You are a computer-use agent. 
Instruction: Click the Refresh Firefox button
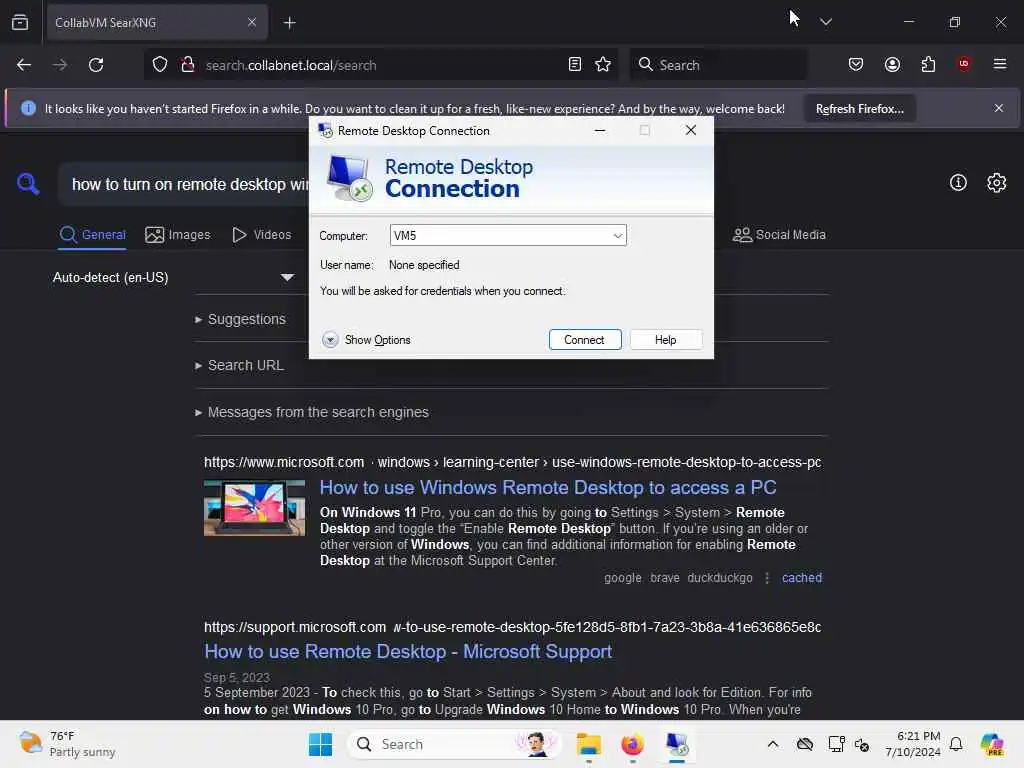[859, 109]
